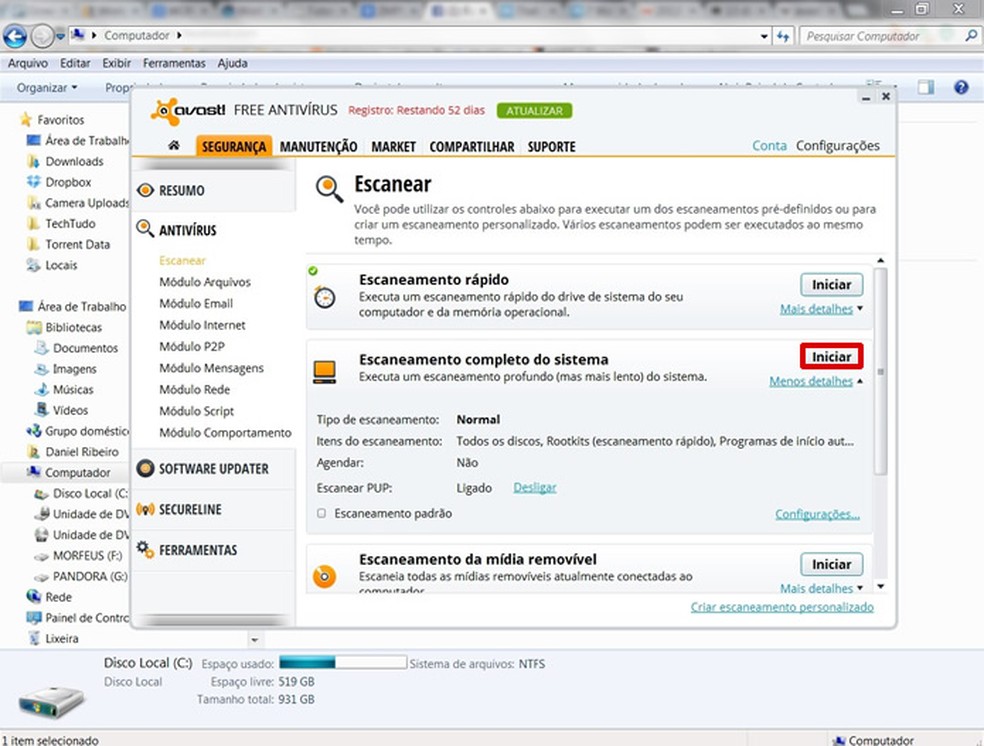Click Disco Local used space bar

tap(343, 663)
